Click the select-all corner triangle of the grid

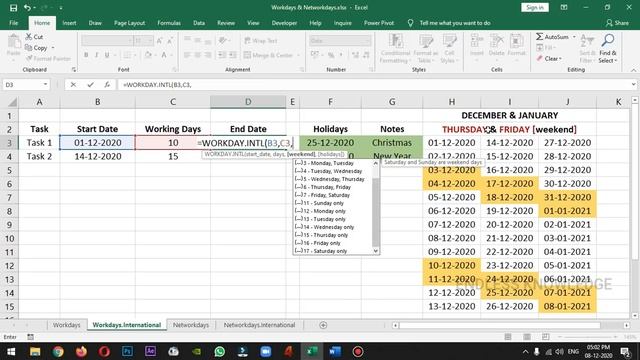(x=13, y=102)
